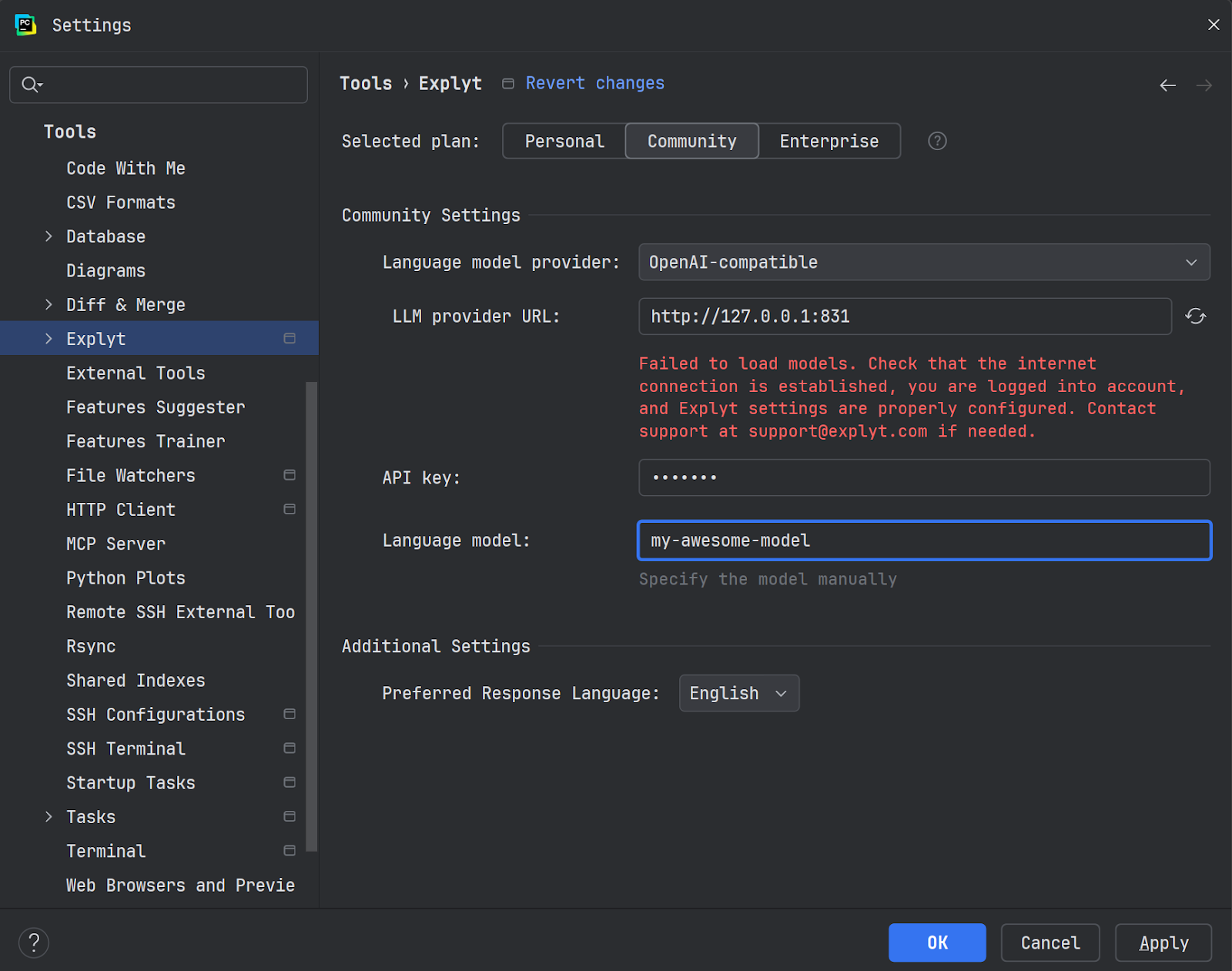Screen dimensions: 1232x971
Task: Click project-level icon beside File Watchers
Action: point(290,475)
